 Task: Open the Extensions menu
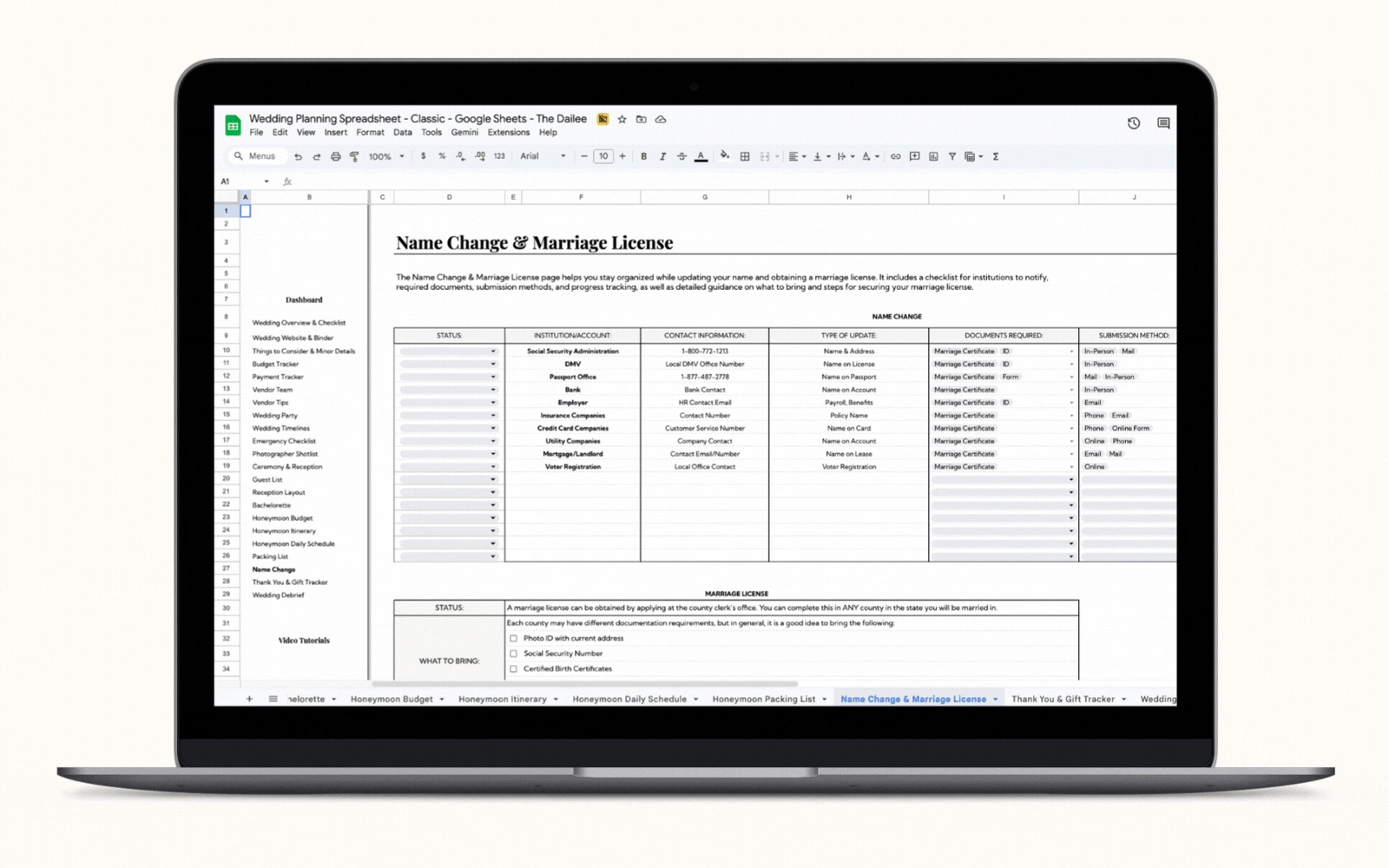pyautogui.click(x=508, y=133)
